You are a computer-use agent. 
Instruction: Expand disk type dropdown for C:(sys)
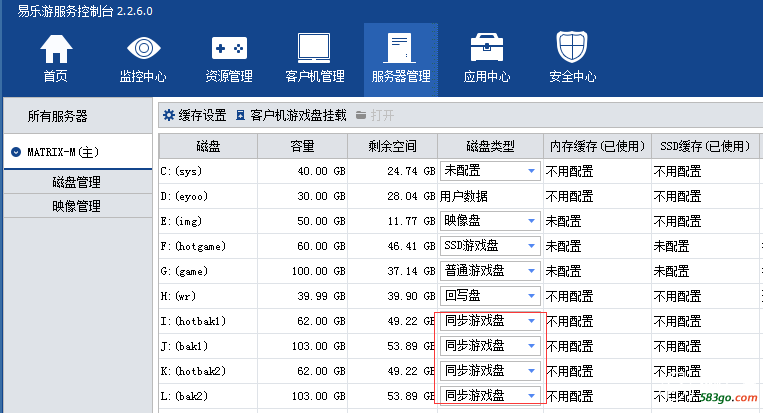point(531,171)
